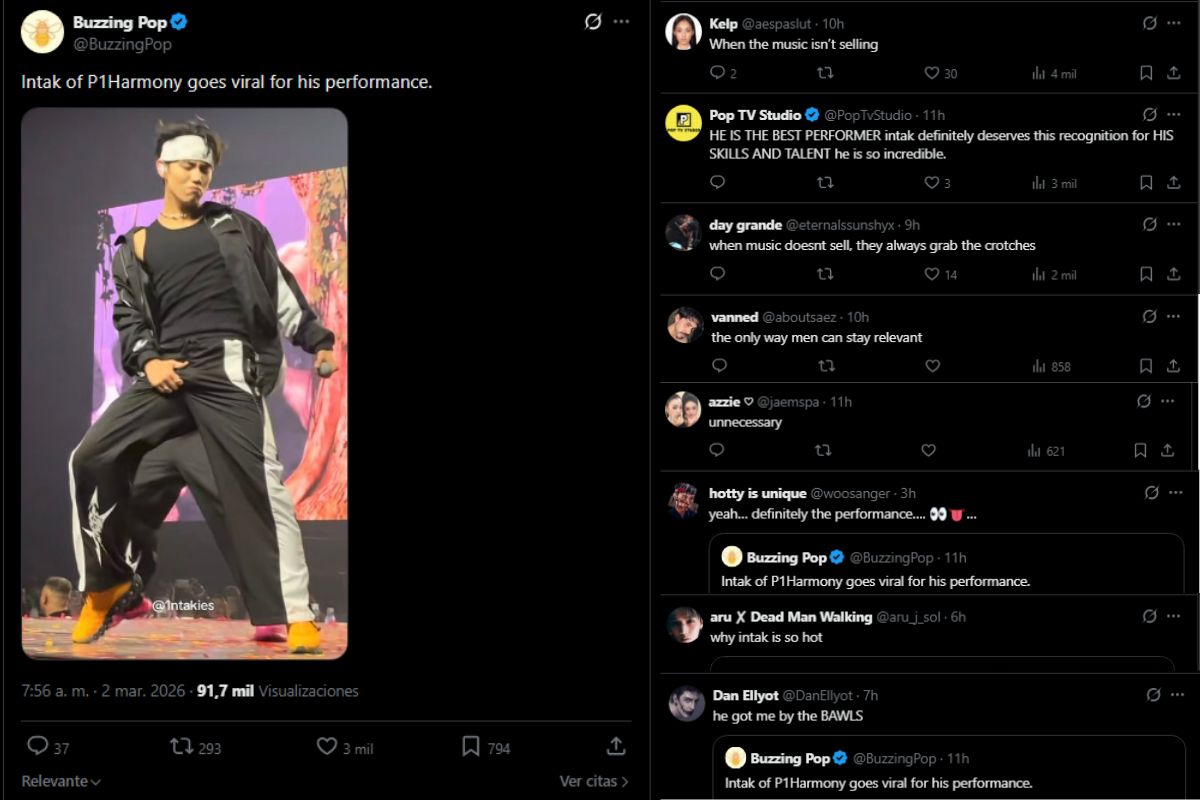Image resolution: width=1200 pixels, height=800 pixels.
Task: Open Grok icon on main post header
Action: coord(593,22)
